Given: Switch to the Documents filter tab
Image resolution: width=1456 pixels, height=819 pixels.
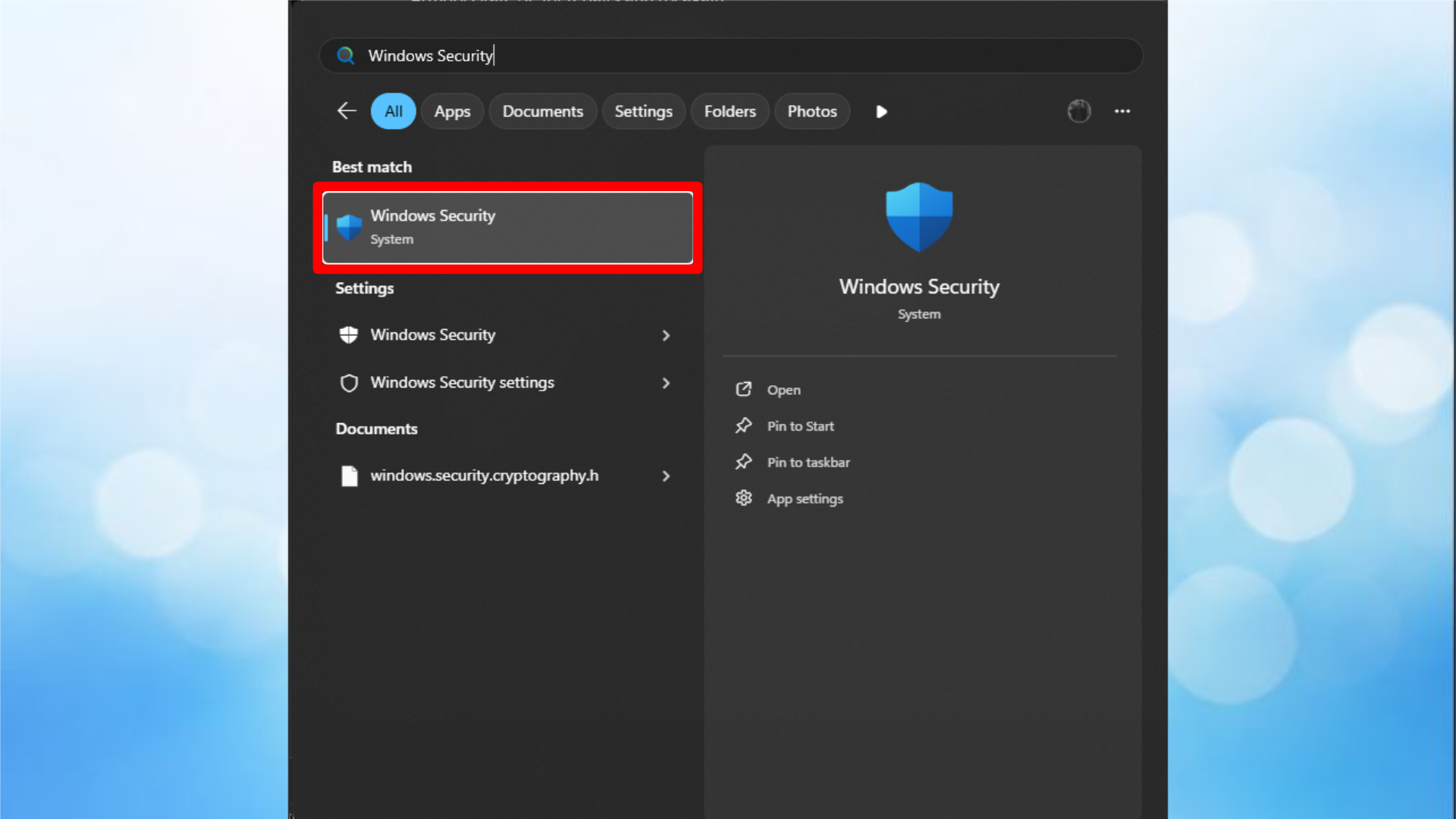Looking at the screenshot, I should pos(543,111).
